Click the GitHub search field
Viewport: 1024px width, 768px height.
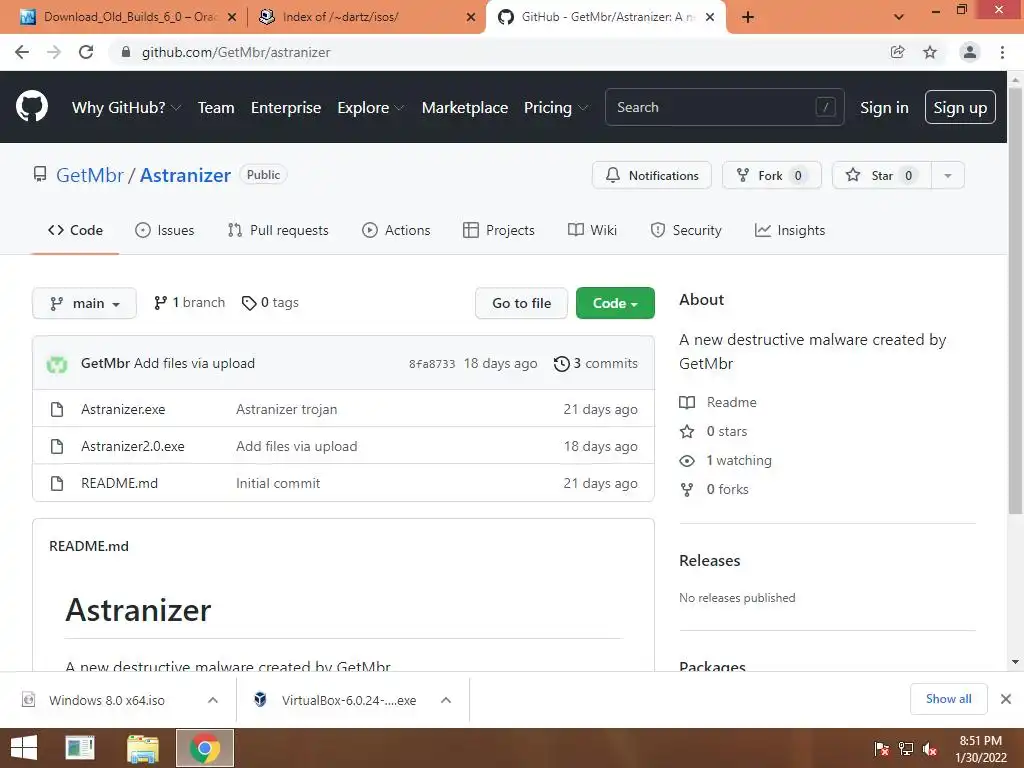pyautogui.click(x=724, y=107)
